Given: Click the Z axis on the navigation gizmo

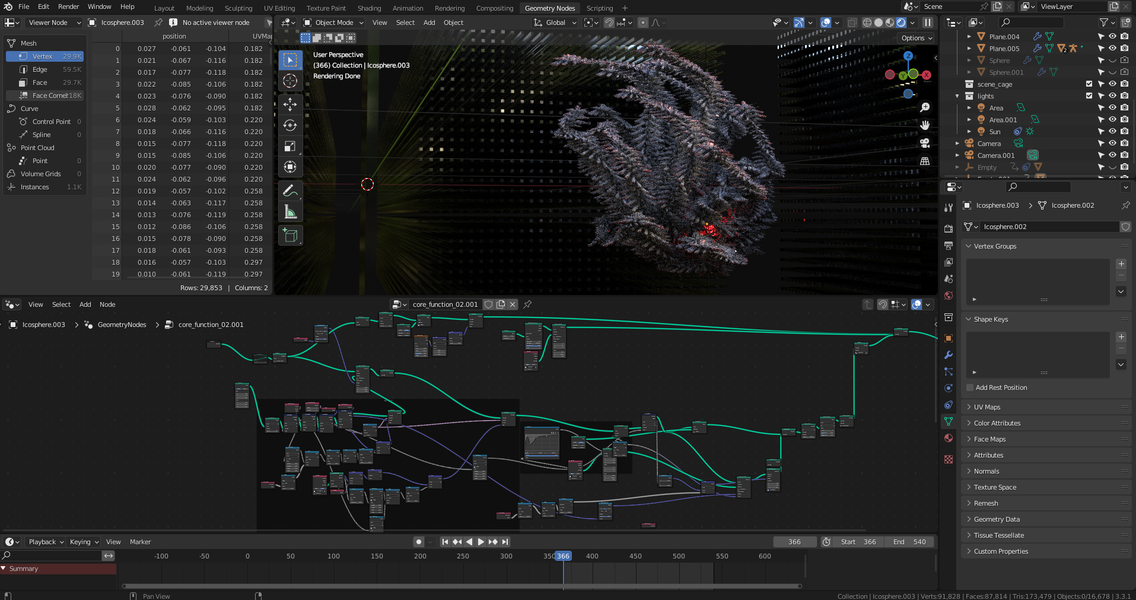Looking at the screenshot, I should [x=909, y=56].
